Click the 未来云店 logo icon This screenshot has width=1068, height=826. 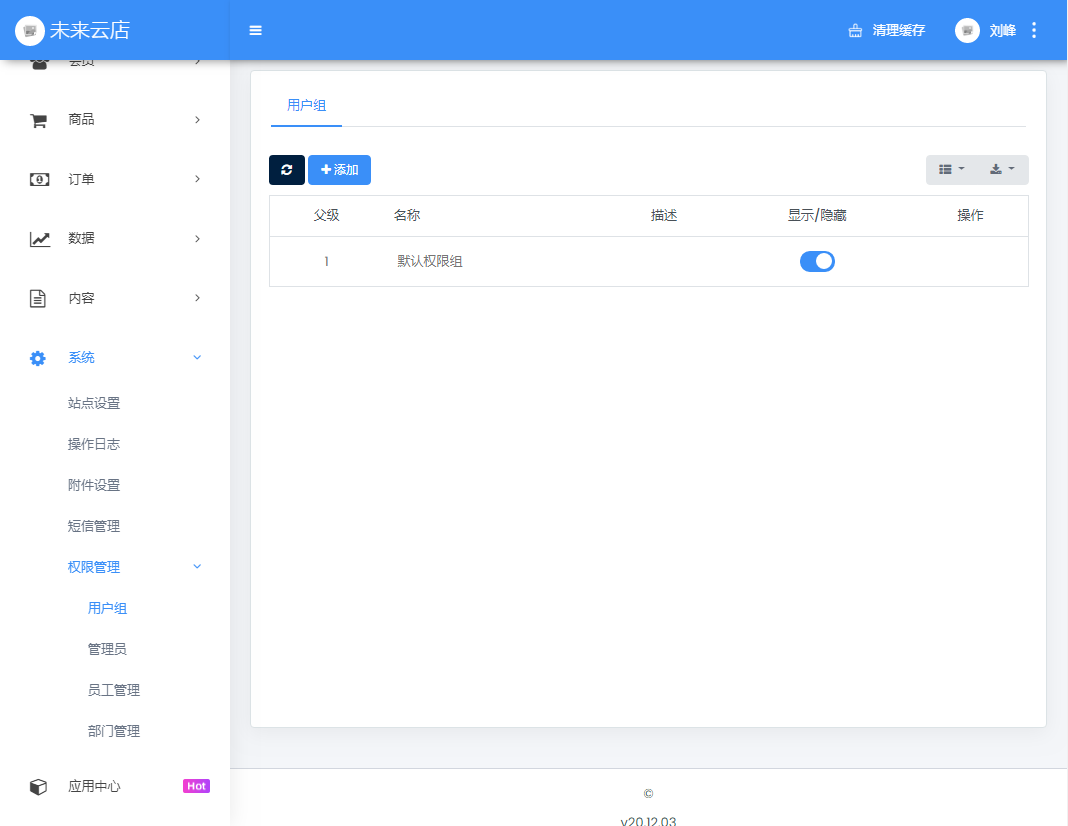(30, 30)
